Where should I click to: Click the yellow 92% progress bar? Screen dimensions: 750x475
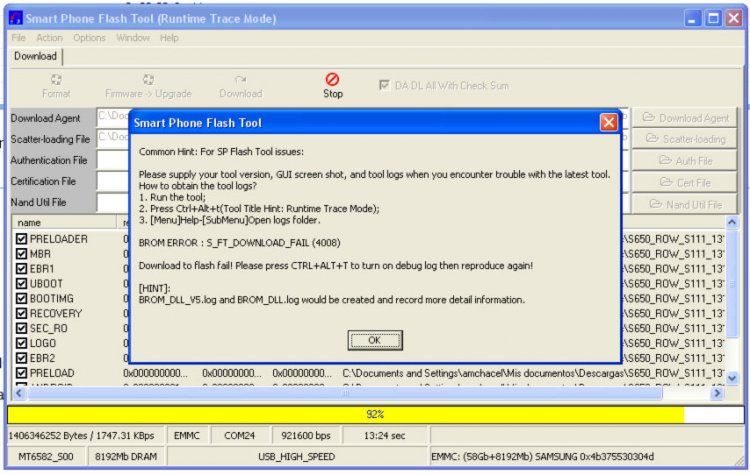click(375, 414)
